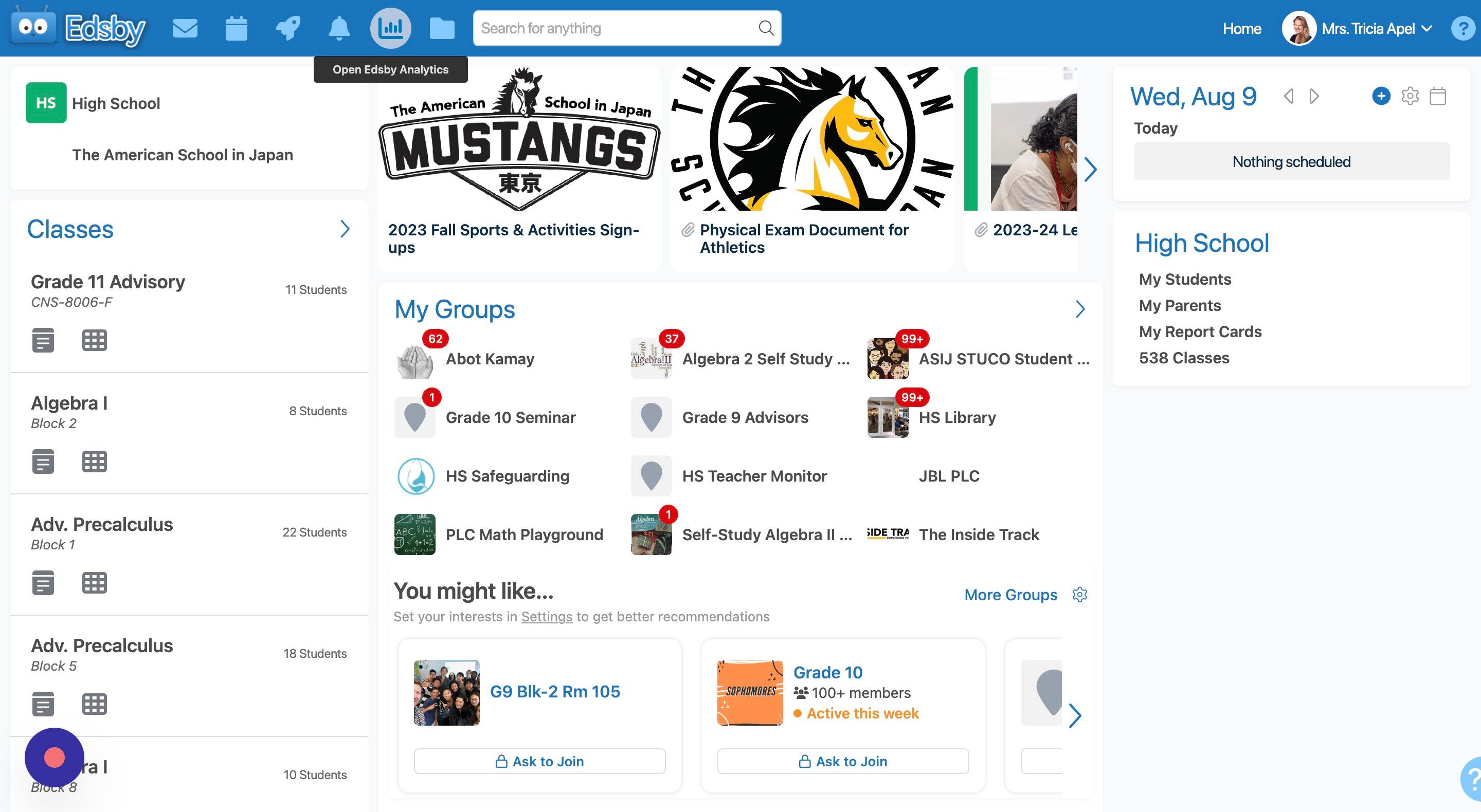Expand the My Groups chevron
This screenshot has width=1481, height=812.
coord(1080,309)
